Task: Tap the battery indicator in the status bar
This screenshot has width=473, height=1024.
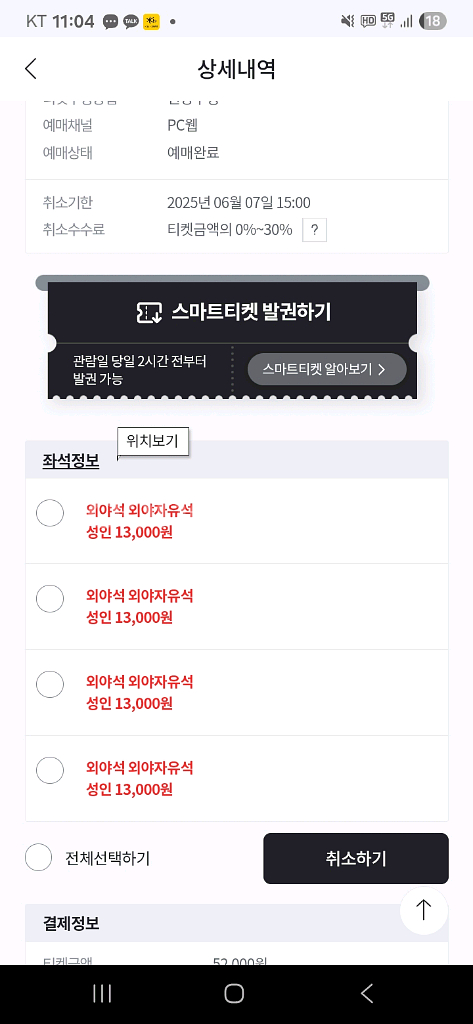Action: [432, 22]
